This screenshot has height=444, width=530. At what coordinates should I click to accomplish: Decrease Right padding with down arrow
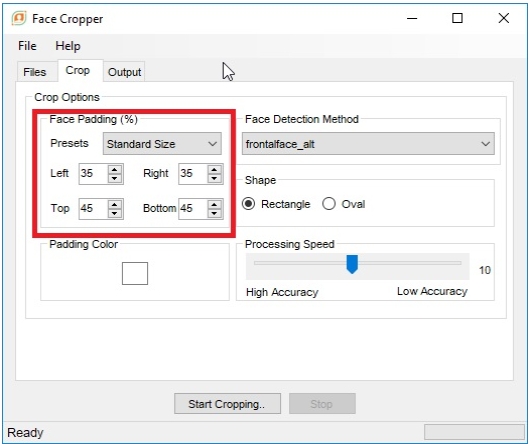coord(214,178)
